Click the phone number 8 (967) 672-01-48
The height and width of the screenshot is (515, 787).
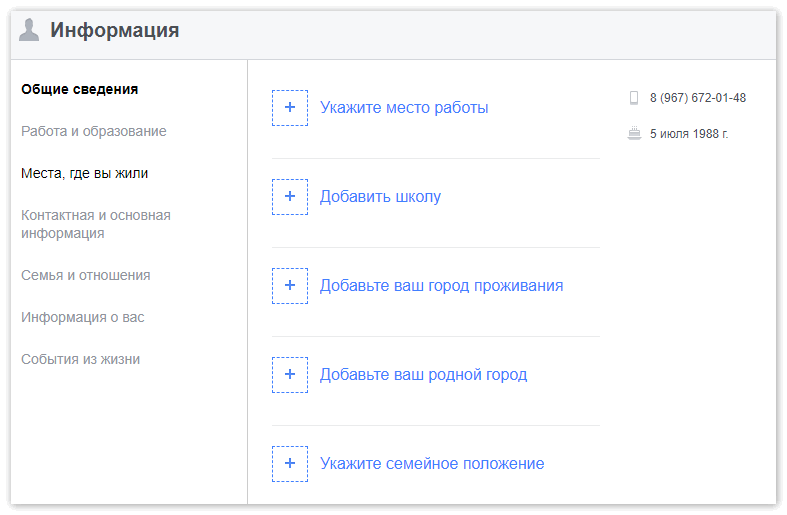[698, 97]
